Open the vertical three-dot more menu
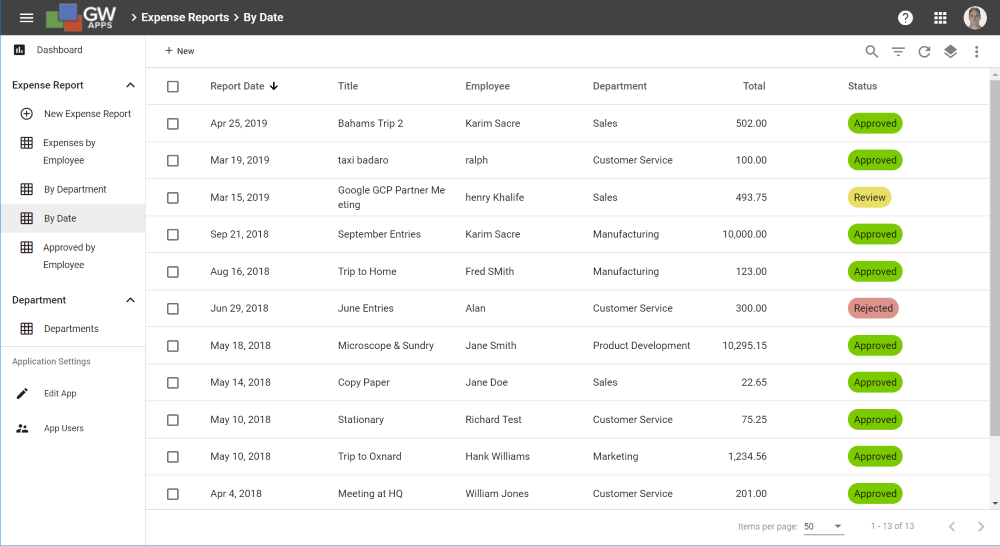The height and width of the screenshot is (546, 1000). (976, 52)
